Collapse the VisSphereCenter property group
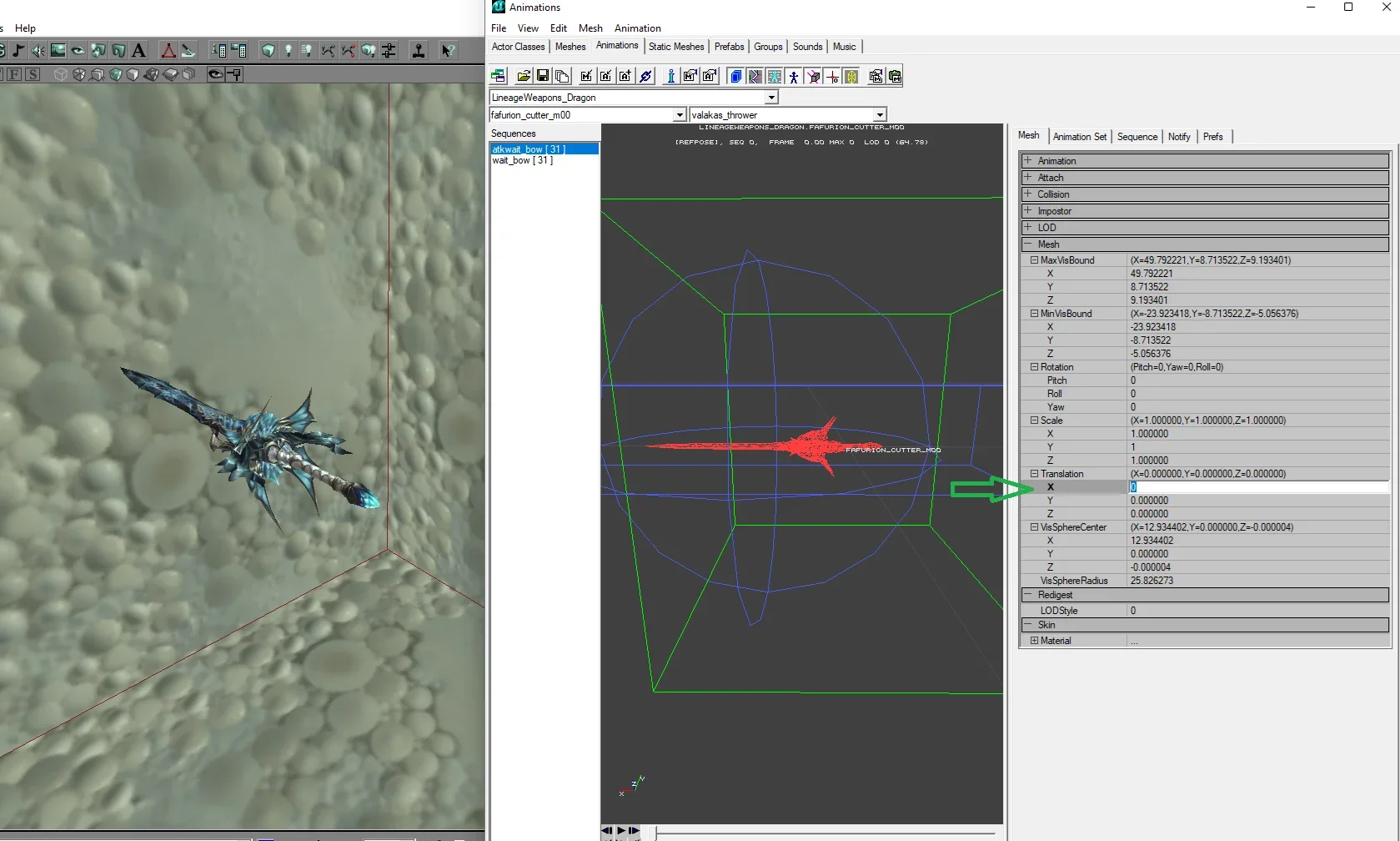This screenshot has height=841, width=1400. pos(1035,527)
